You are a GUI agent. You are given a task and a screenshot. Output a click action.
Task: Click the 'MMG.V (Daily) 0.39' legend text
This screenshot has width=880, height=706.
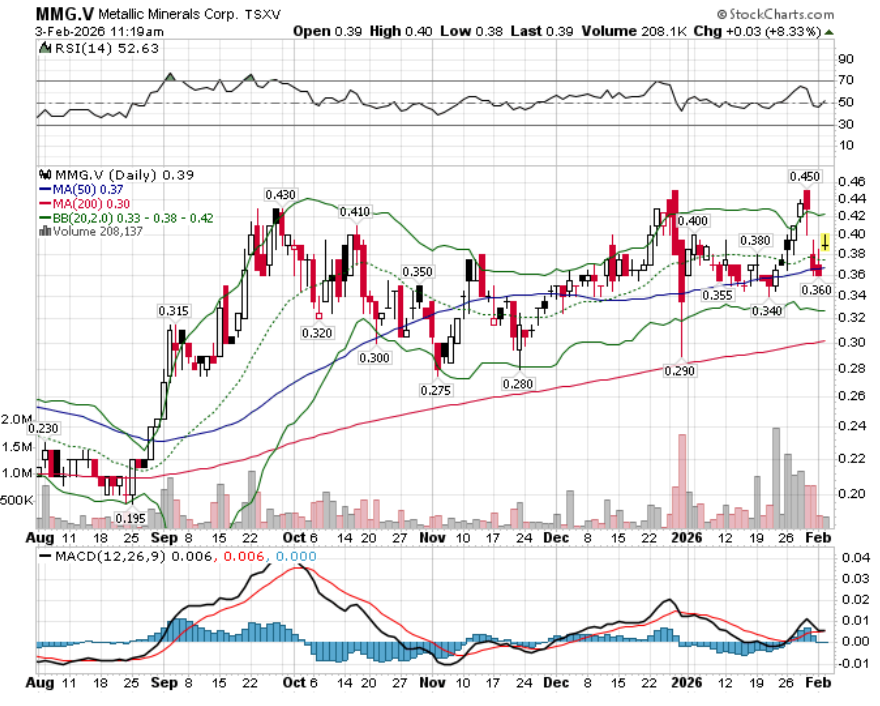point(124,175)
